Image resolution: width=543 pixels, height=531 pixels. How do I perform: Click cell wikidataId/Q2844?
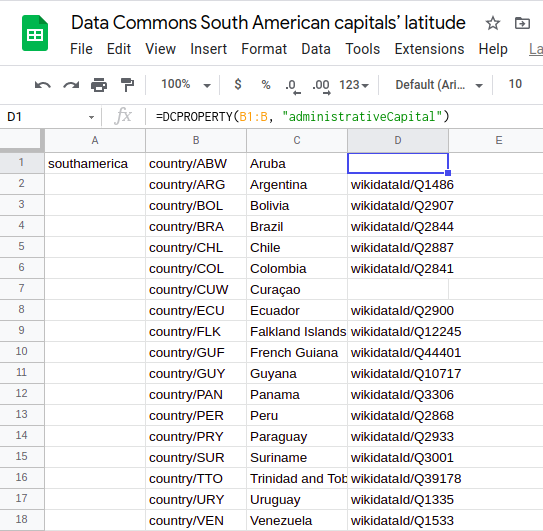[x=398, y=226]
